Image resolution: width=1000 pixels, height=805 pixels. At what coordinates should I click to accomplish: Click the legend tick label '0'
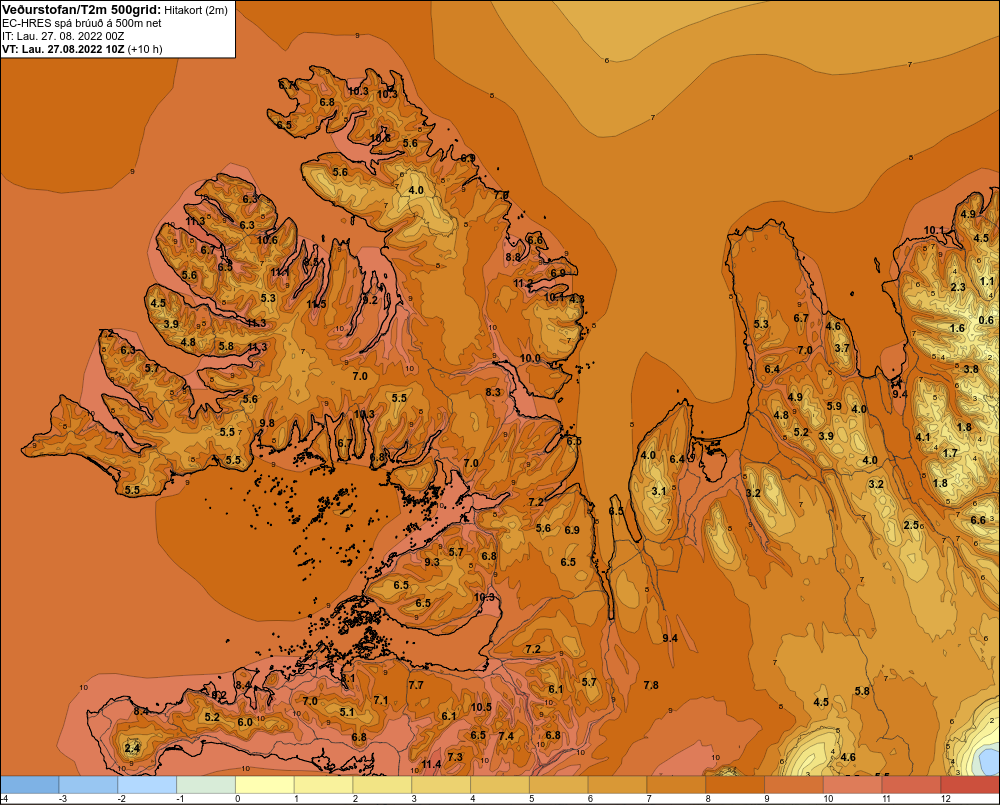(238, 799)
